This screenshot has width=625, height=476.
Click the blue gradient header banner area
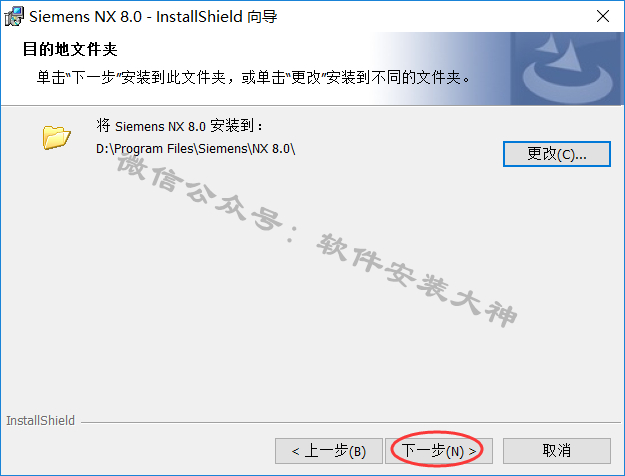pos(312,69)
